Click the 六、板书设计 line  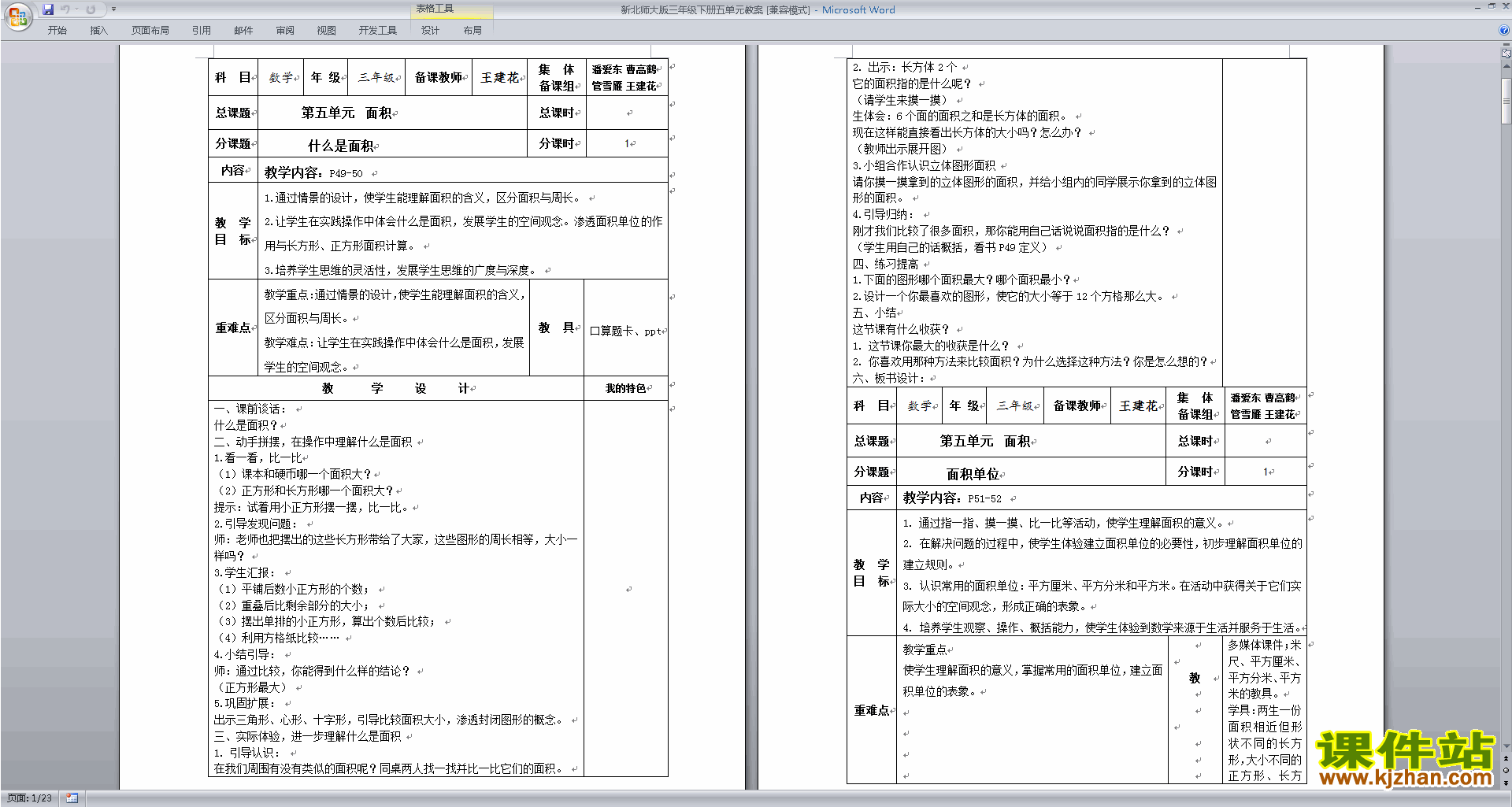point(888,379)
